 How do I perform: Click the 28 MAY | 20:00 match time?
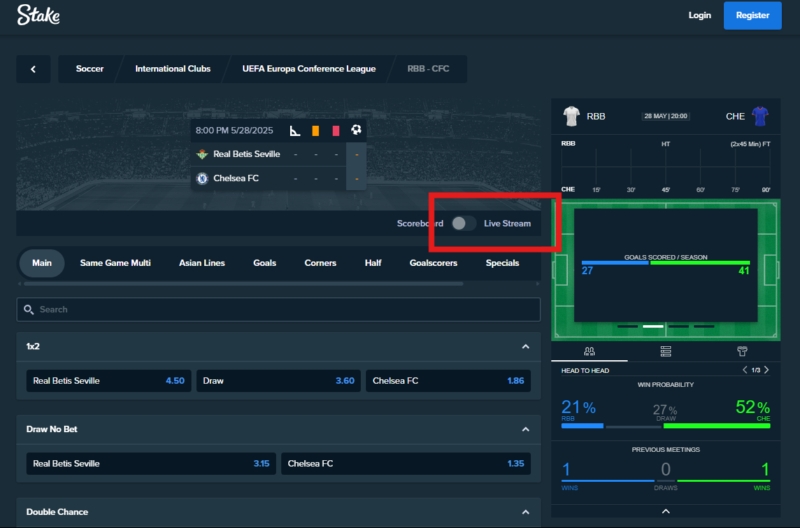[665, 116]
